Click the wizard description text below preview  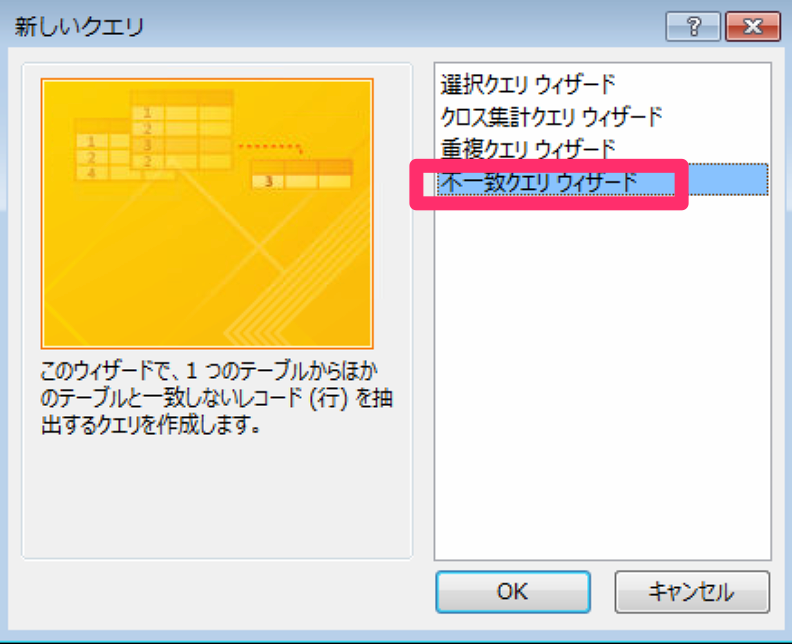point(216,399)
